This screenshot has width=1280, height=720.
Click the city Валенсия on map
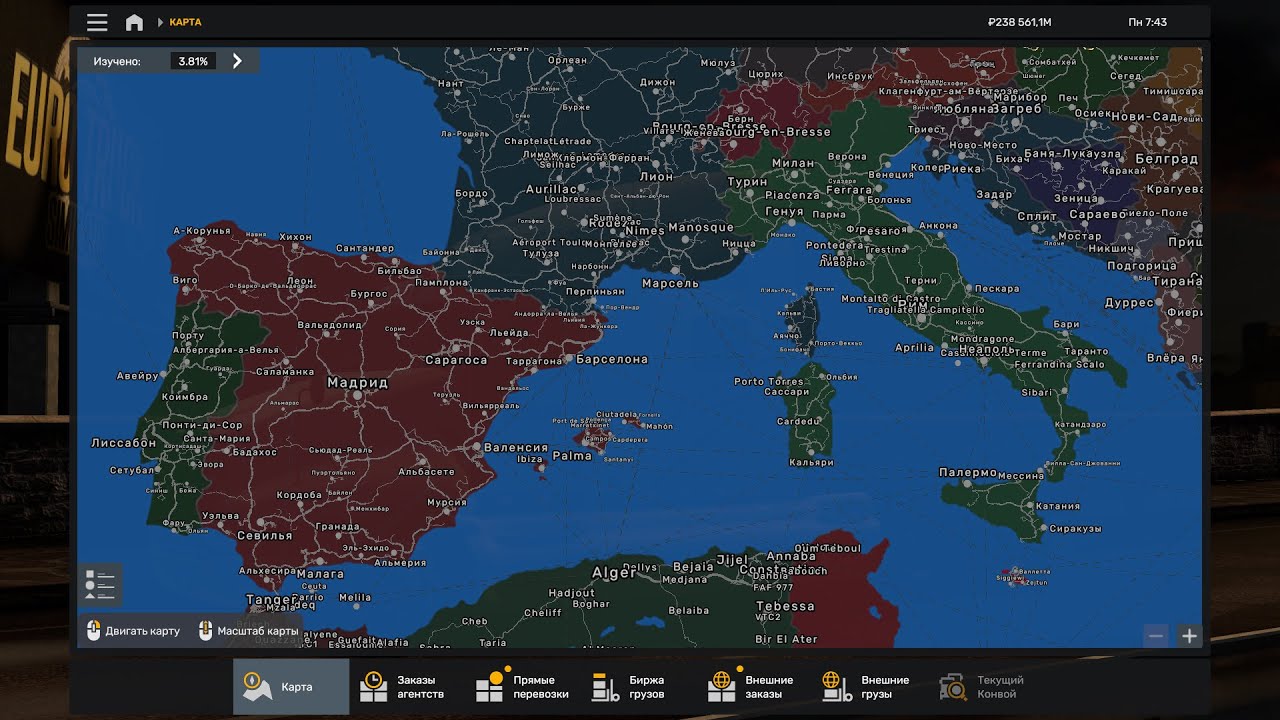pos(515,448)
